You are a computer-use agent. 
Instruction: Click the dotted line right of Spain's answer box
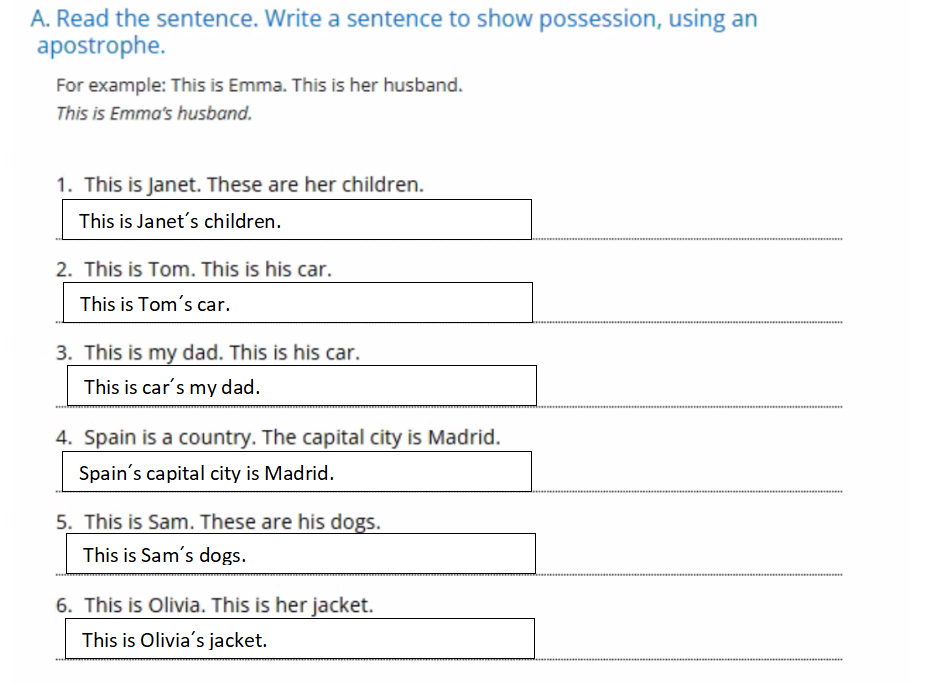686,491
